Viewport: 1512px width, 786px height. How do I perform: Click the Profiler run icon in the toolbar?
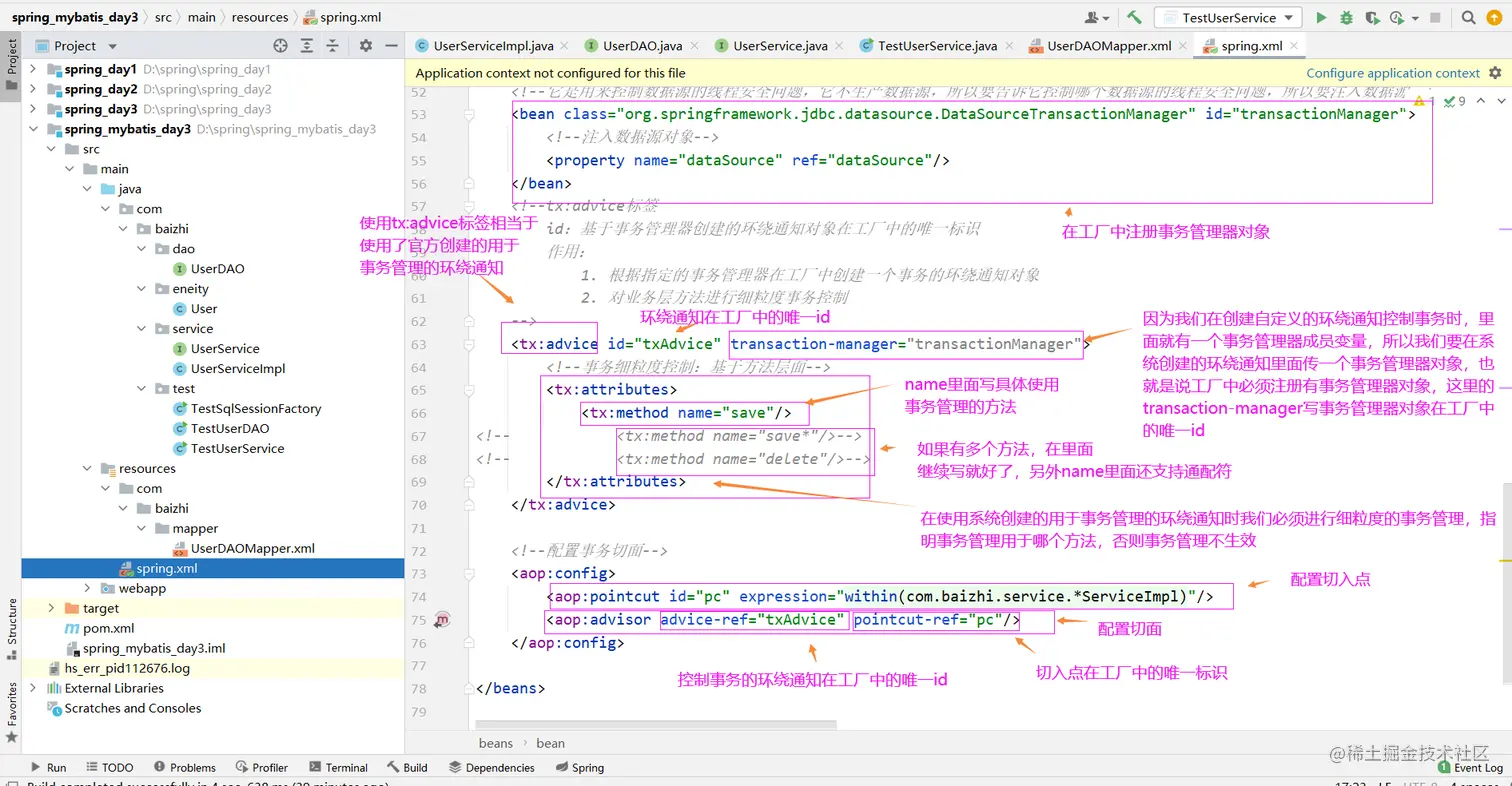(x=1396, y=18)
